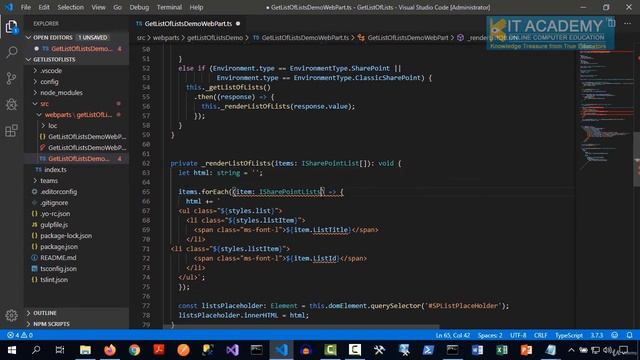Expand the node_modules folder
The height and width of the screenshot is (360, 640).
click(61, 93)
